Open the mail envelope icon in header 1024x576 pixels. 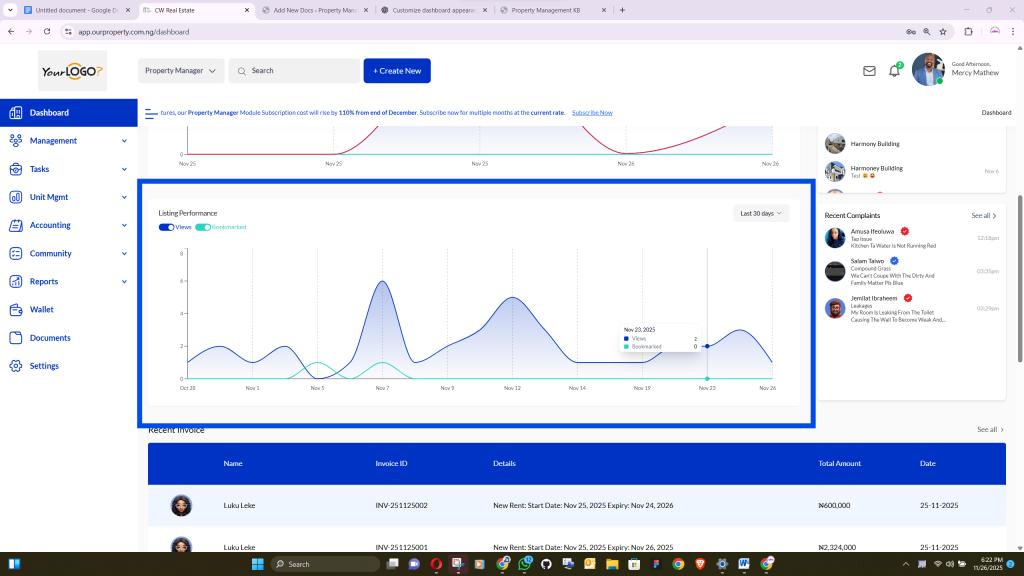[869, 71]
